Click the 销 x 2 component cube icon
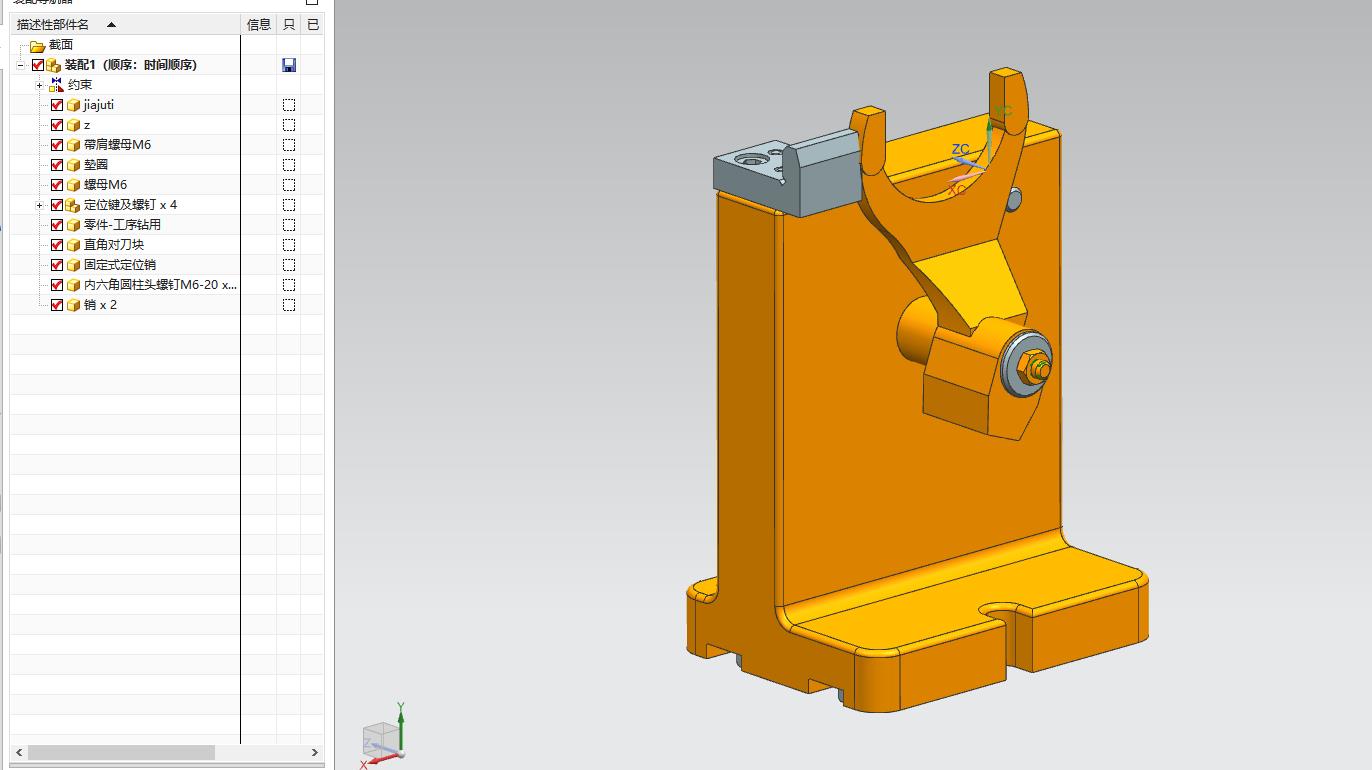 click(x=73, y=305)
